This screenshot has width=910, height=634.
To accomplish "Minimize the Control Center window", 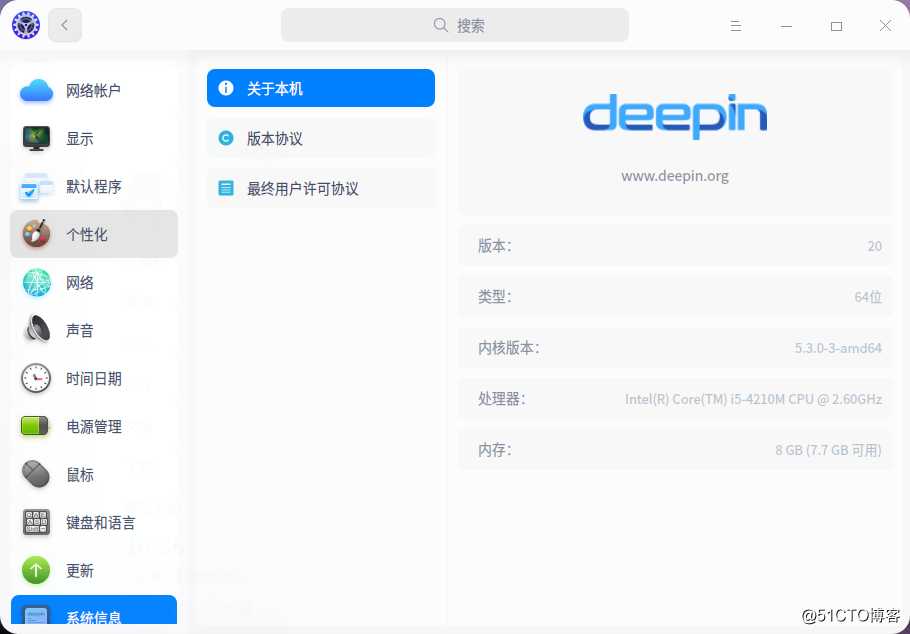I will tap(786, 26).
